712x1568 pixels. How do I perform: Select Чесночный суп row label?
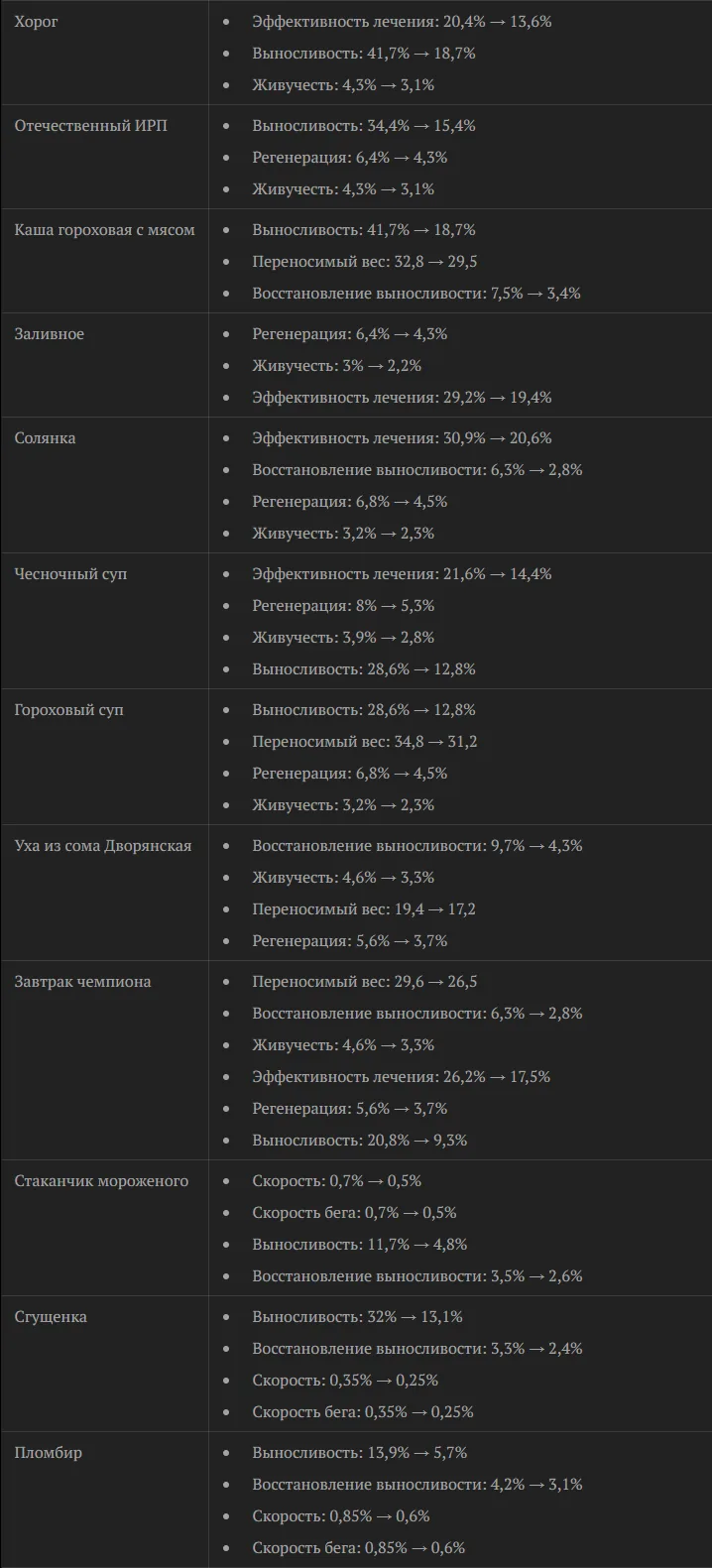(x=70, y=574)
